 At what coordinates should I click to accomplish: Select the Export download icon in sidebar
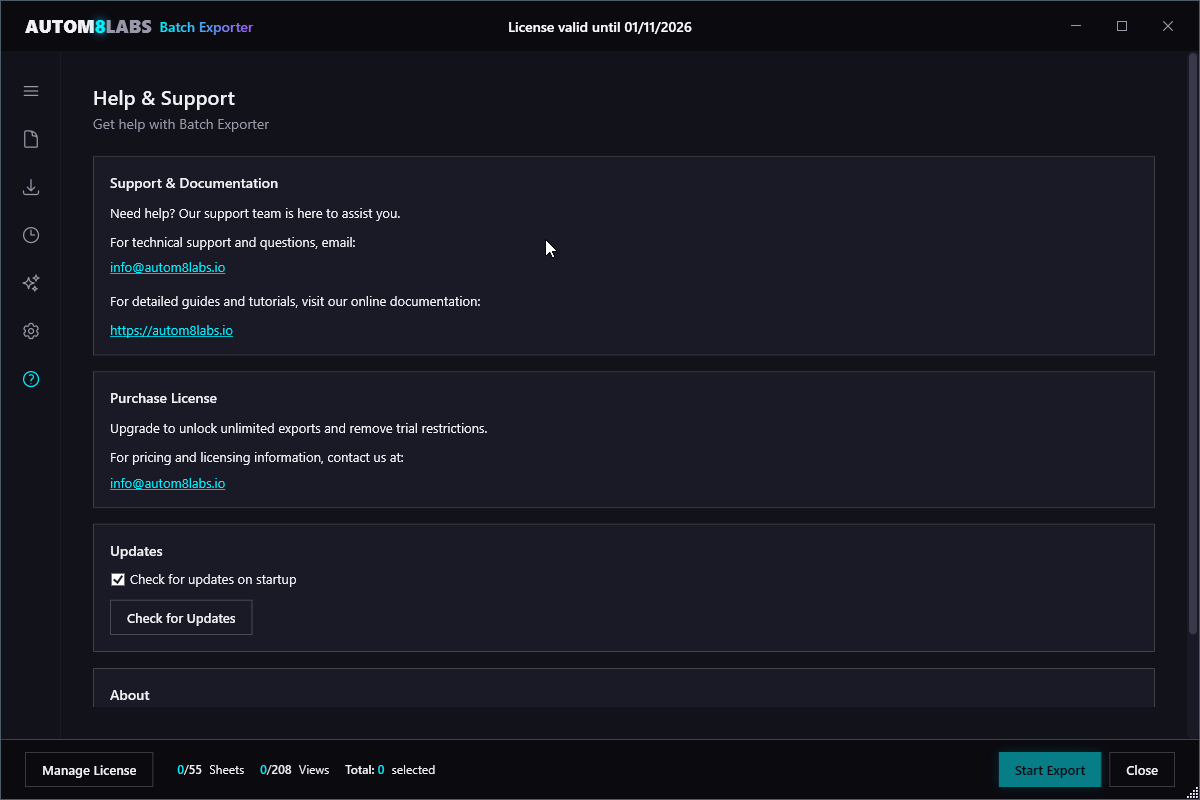point(30,186)
